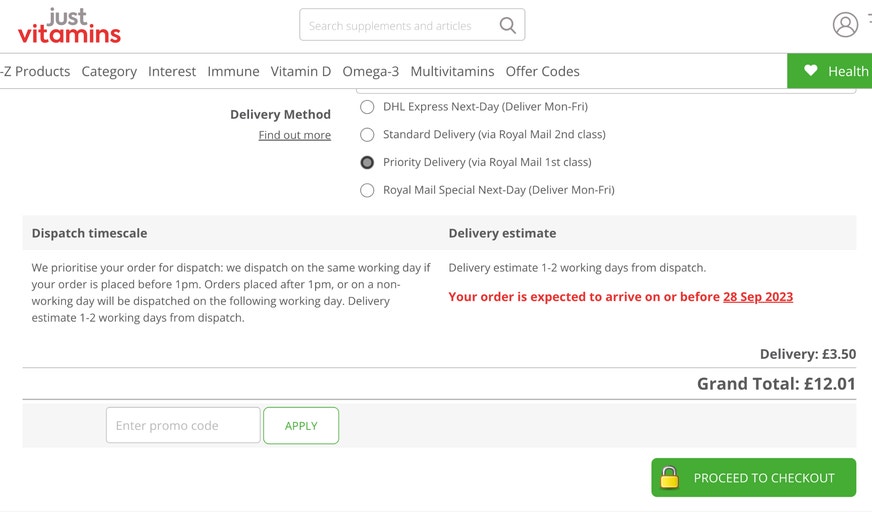Select Standard Delivery Royal Mail 2nd class
Image resolution: width=872 pixels, height=512 pixels.
367,135
